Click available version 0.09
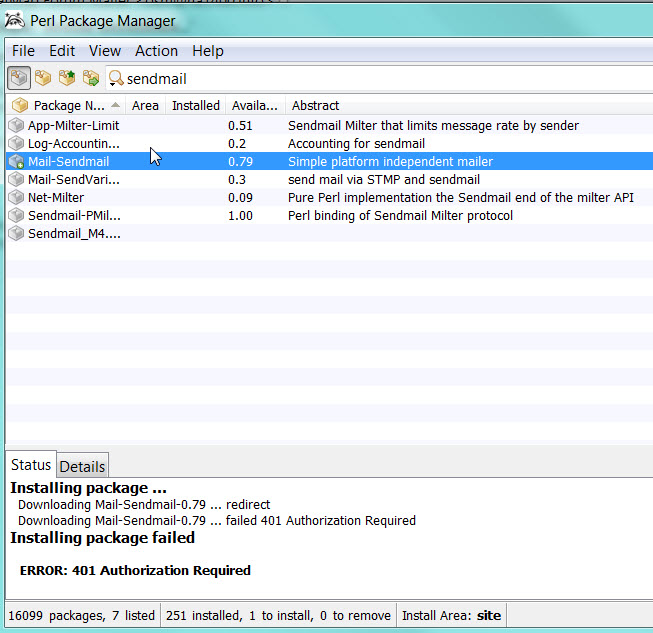Image resolution: width=653 pixels, height=633 pixels. pos(240,197)
